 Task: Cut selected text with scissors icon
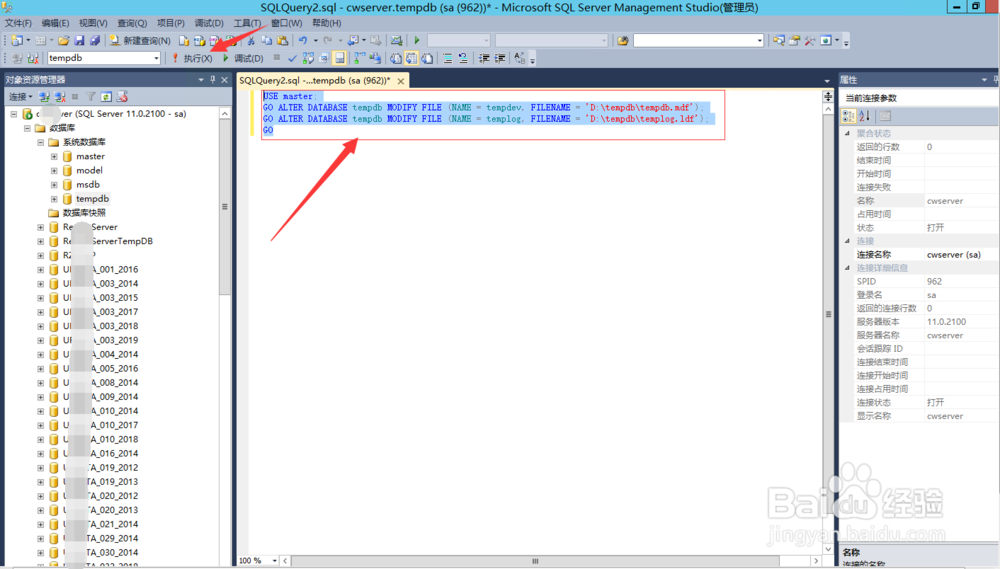point(251,40)
